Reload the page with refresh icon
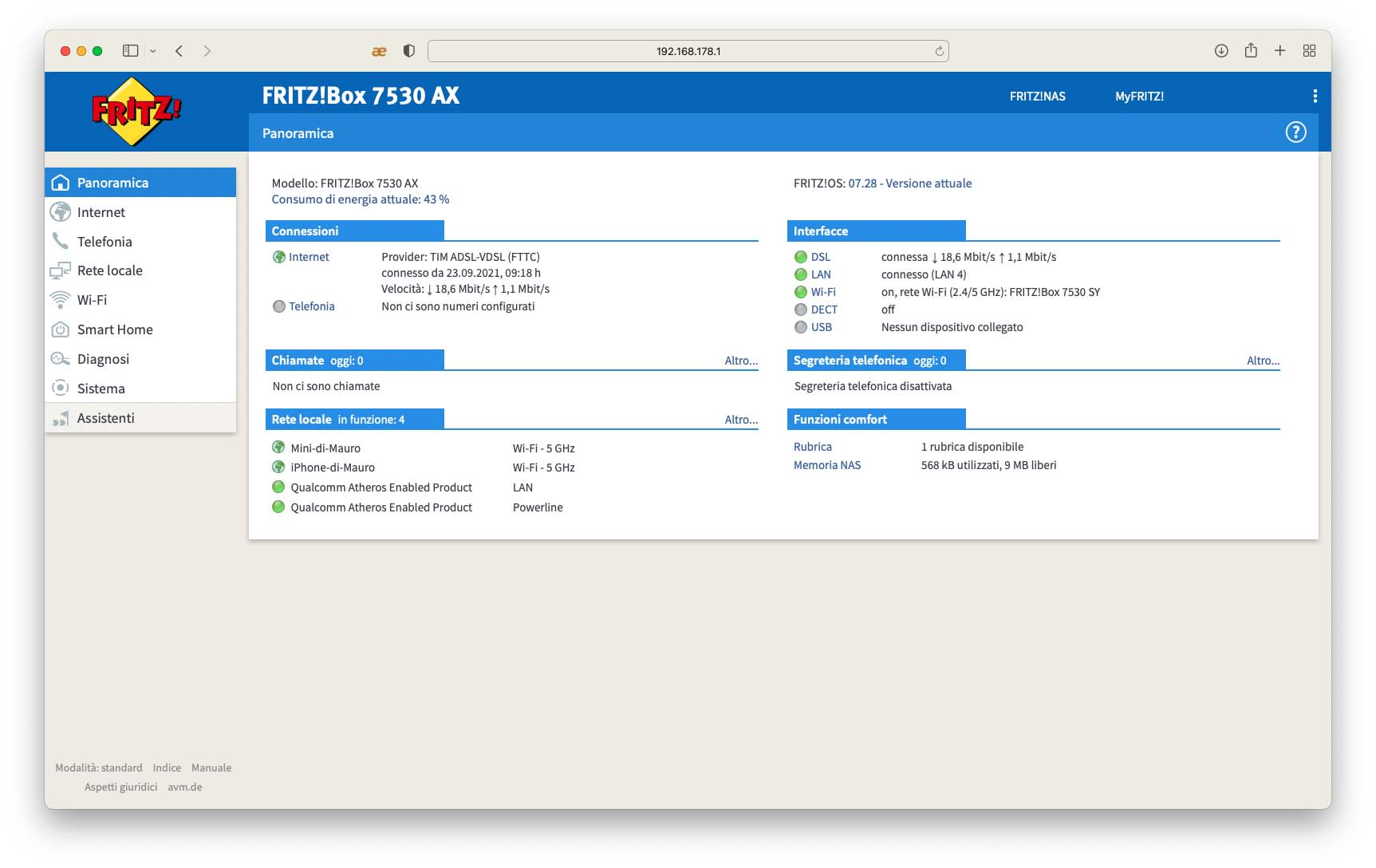The width and height of the screenshot is (1376, 868). (939, 51)
